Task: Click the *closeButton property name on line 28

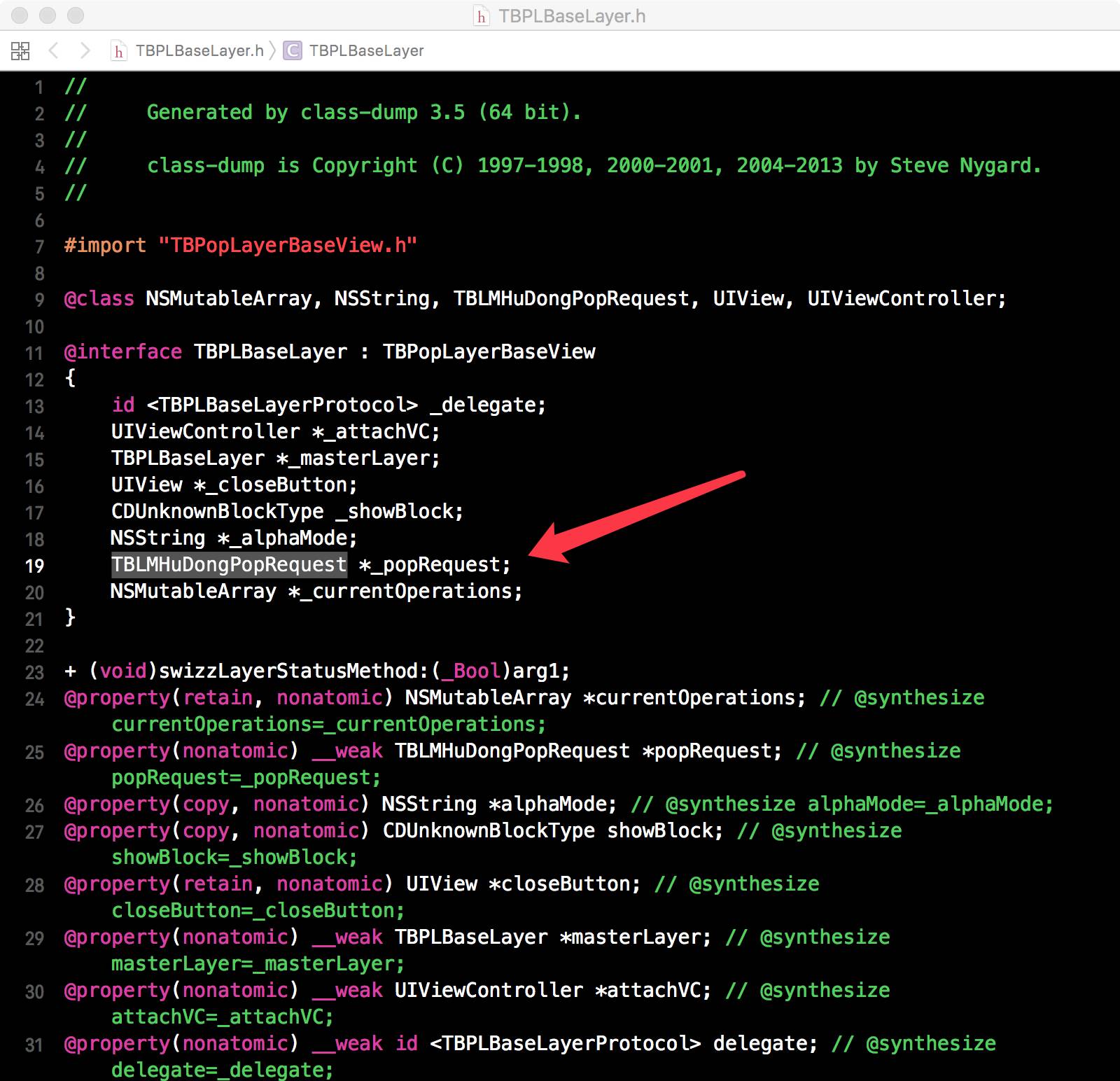Action: [559, 884]
